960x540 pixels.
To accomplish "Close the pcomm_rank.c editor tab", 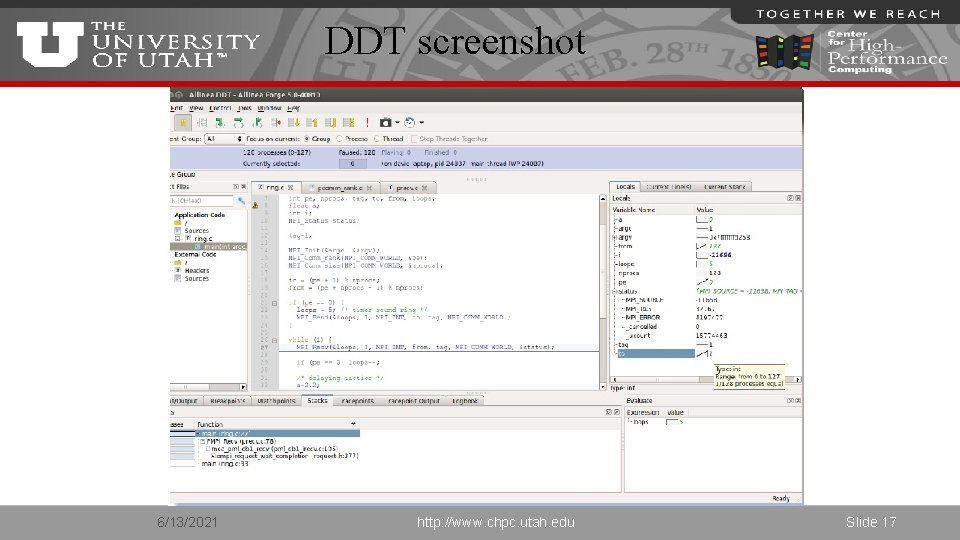I will [369, 188].
